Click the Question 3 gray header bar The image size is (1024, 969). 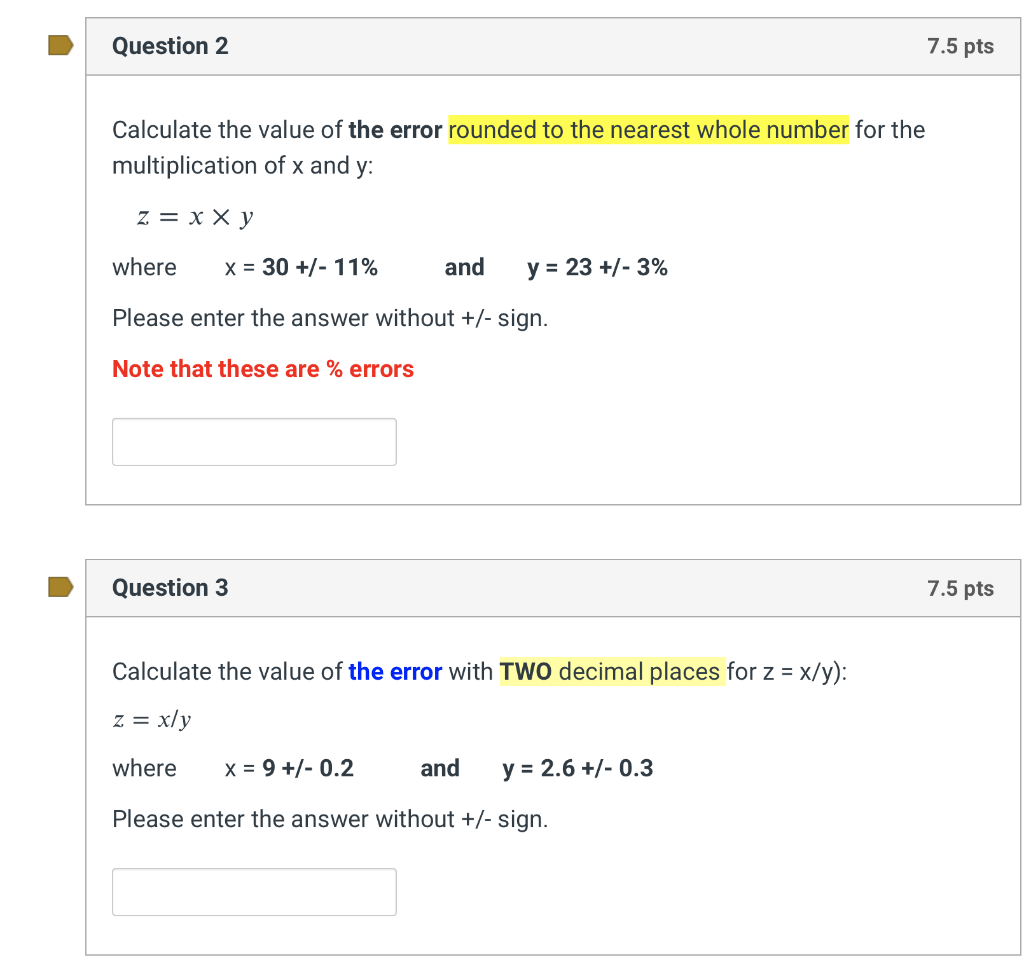tap(550, 588)
